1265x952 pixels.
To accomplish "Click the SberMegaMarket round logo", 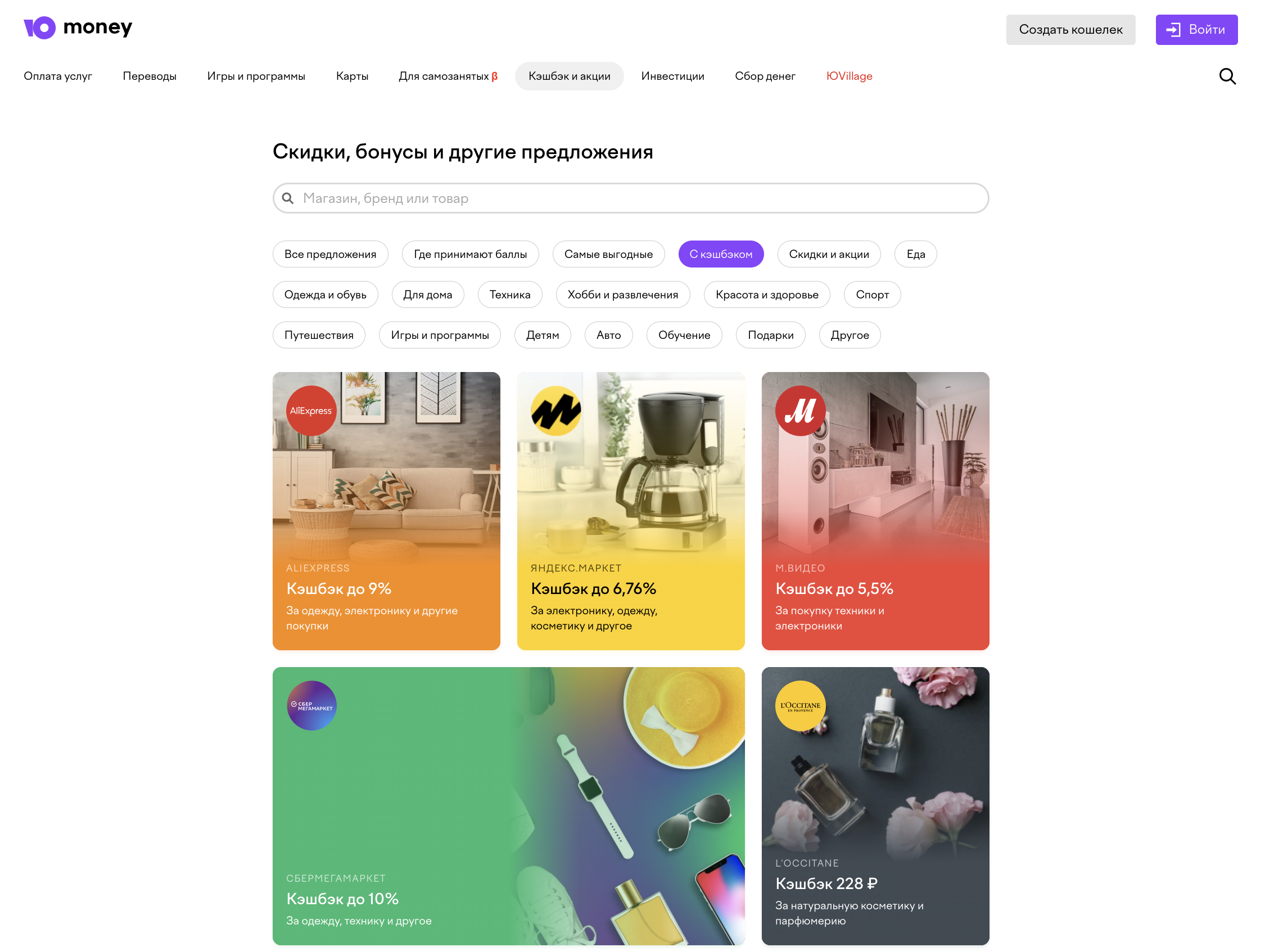I will coord(311,705).
